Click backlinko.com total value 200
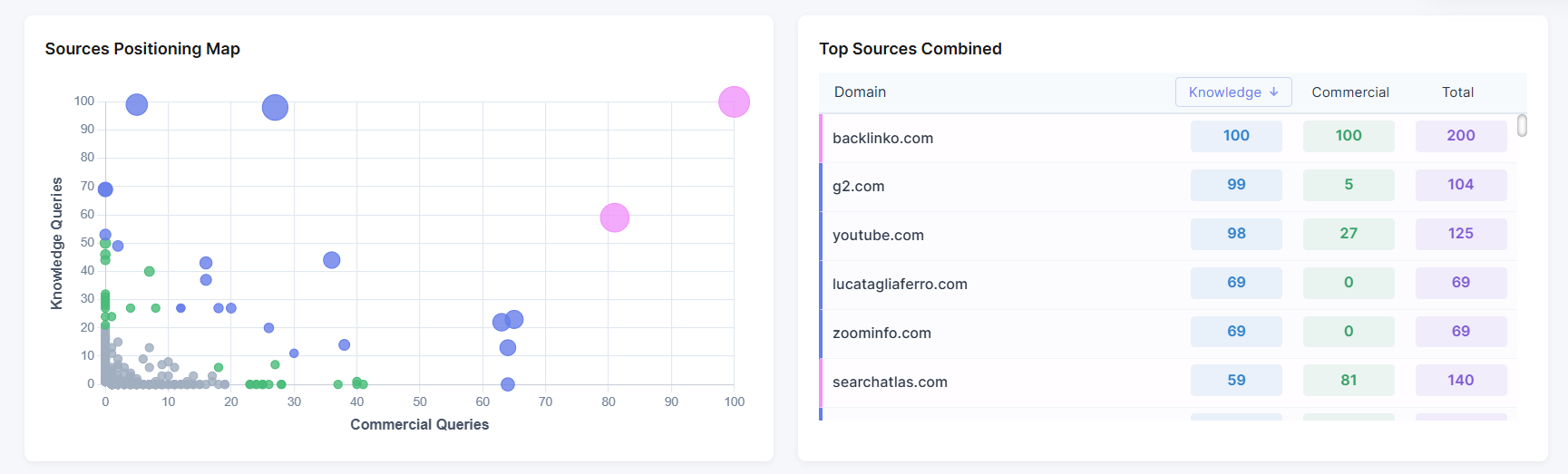 click(1461, 136)
